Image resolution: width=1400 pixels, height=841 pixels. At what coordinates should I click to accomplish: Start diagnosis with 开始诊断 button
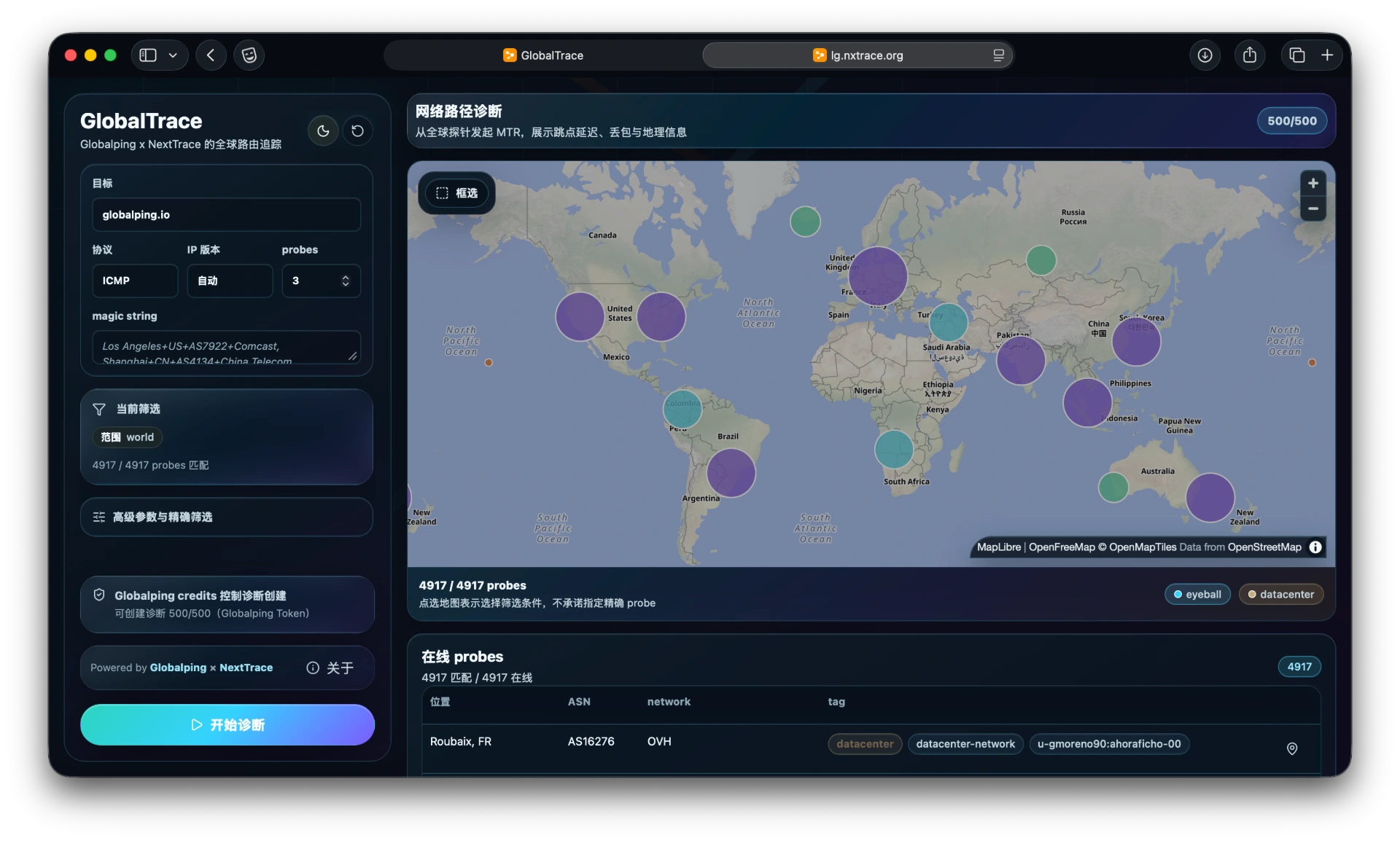coord(227,725)
